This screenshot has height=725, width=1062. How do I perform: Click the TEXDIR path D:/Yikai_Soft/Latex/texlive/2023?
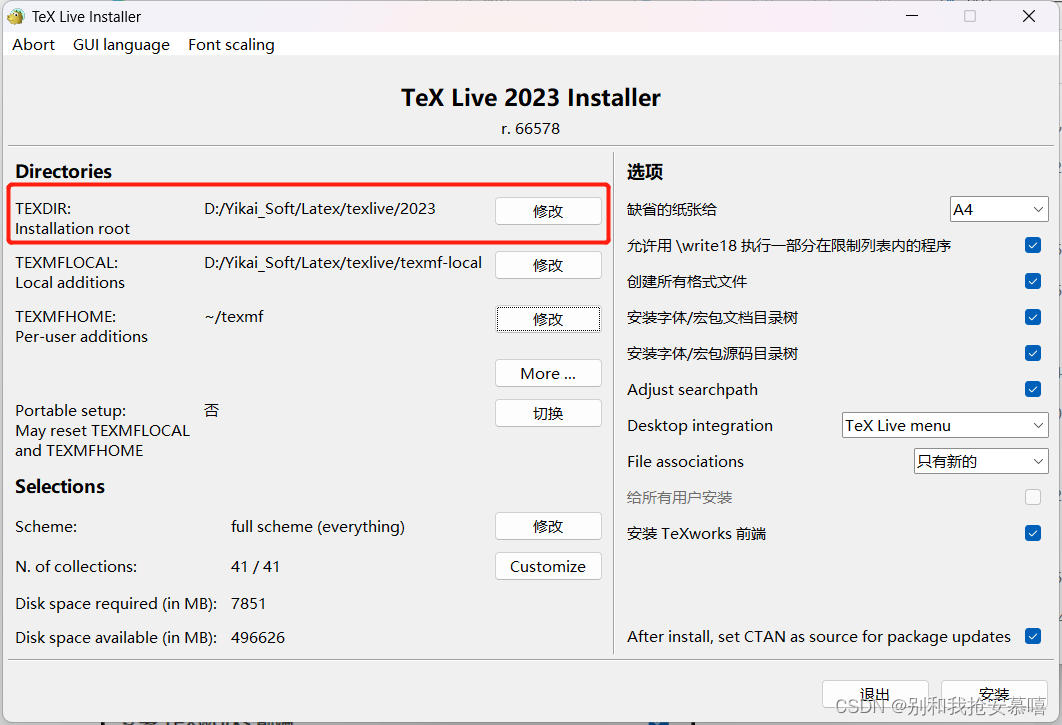(x=320, y=209)
